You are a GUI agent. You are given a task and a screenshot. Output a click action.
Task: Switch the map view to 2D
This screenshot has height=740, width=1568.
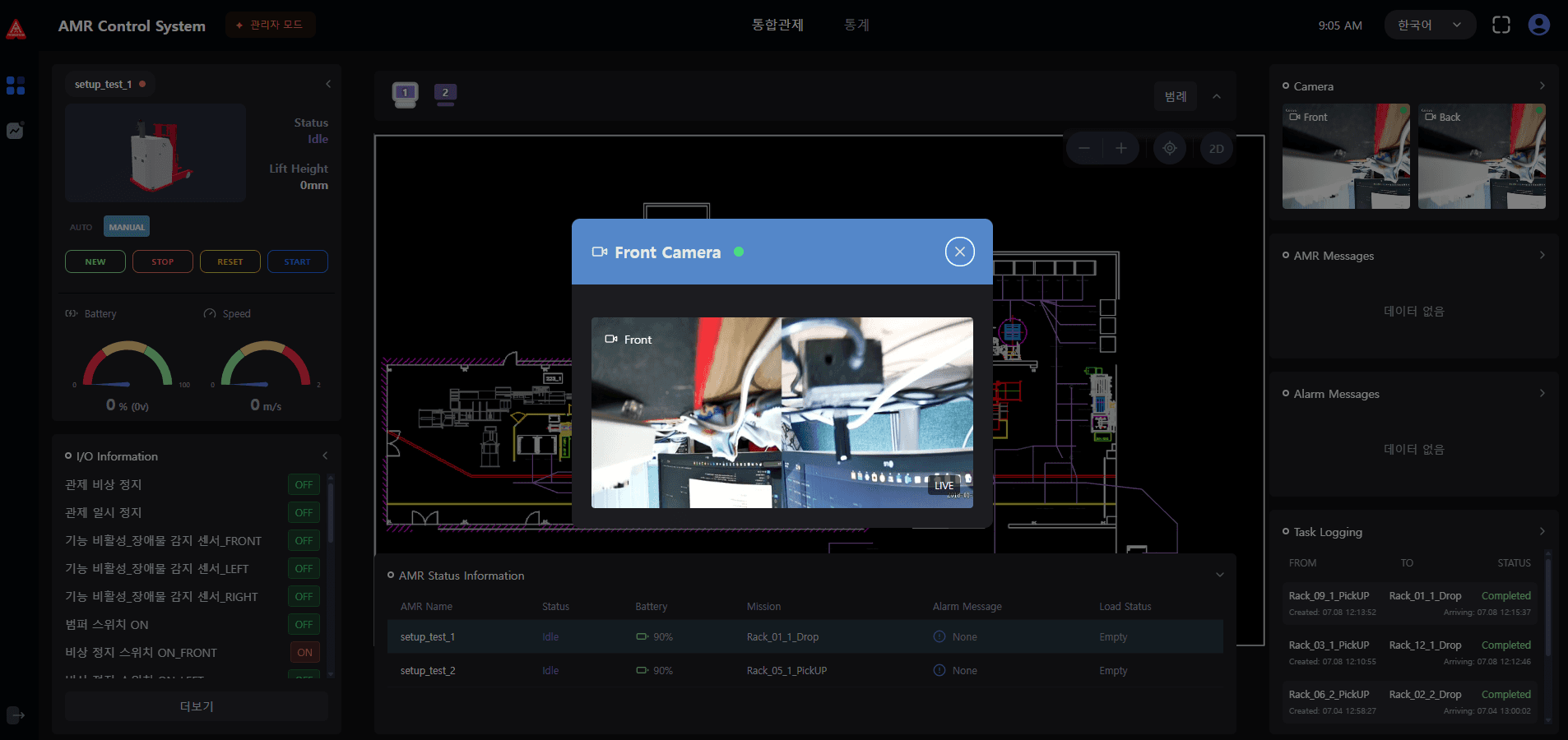(1216, 149)
